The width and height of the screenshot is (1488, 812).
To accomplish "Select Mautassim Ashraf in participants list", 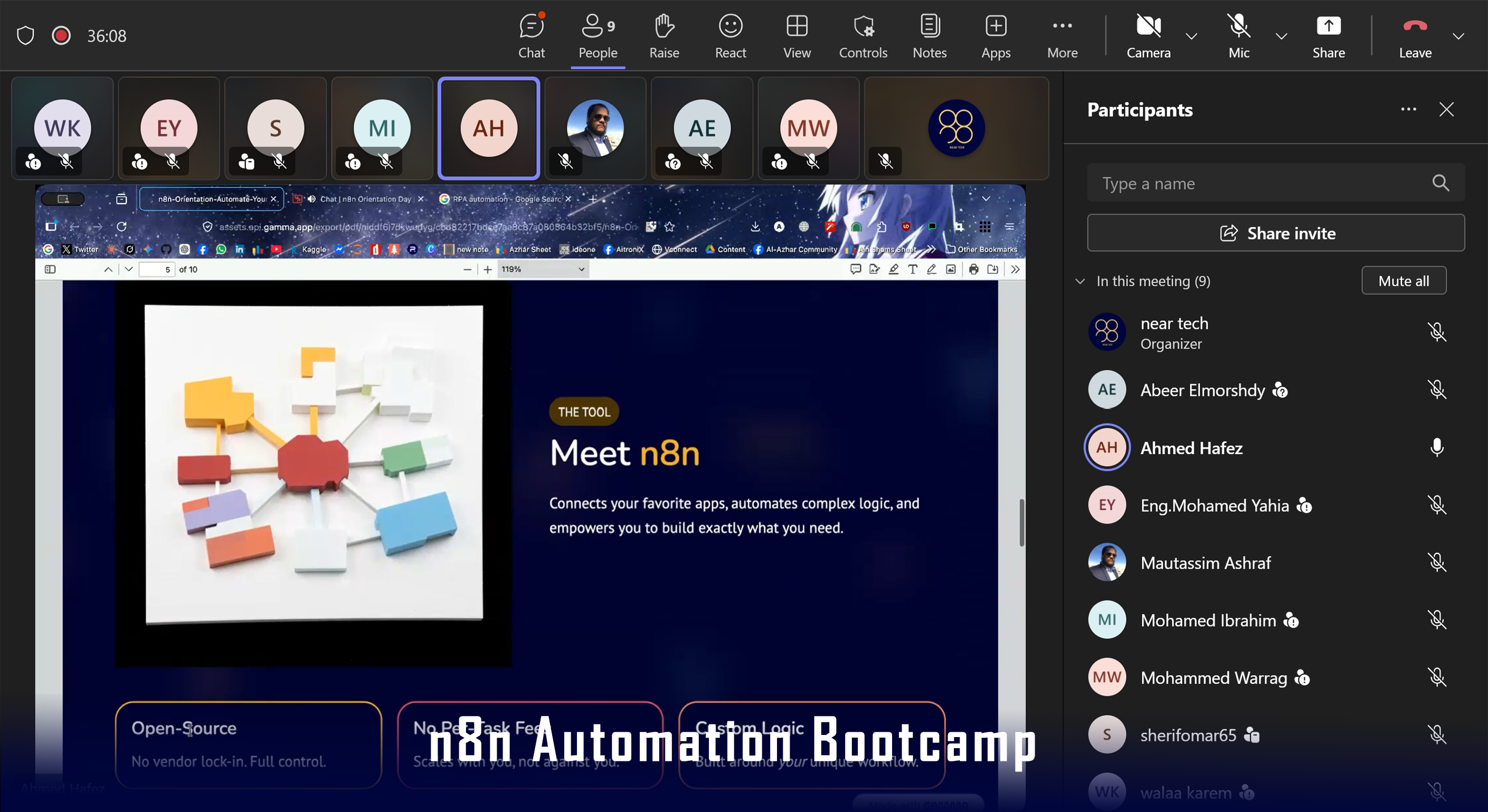I will click(1206, 562).
